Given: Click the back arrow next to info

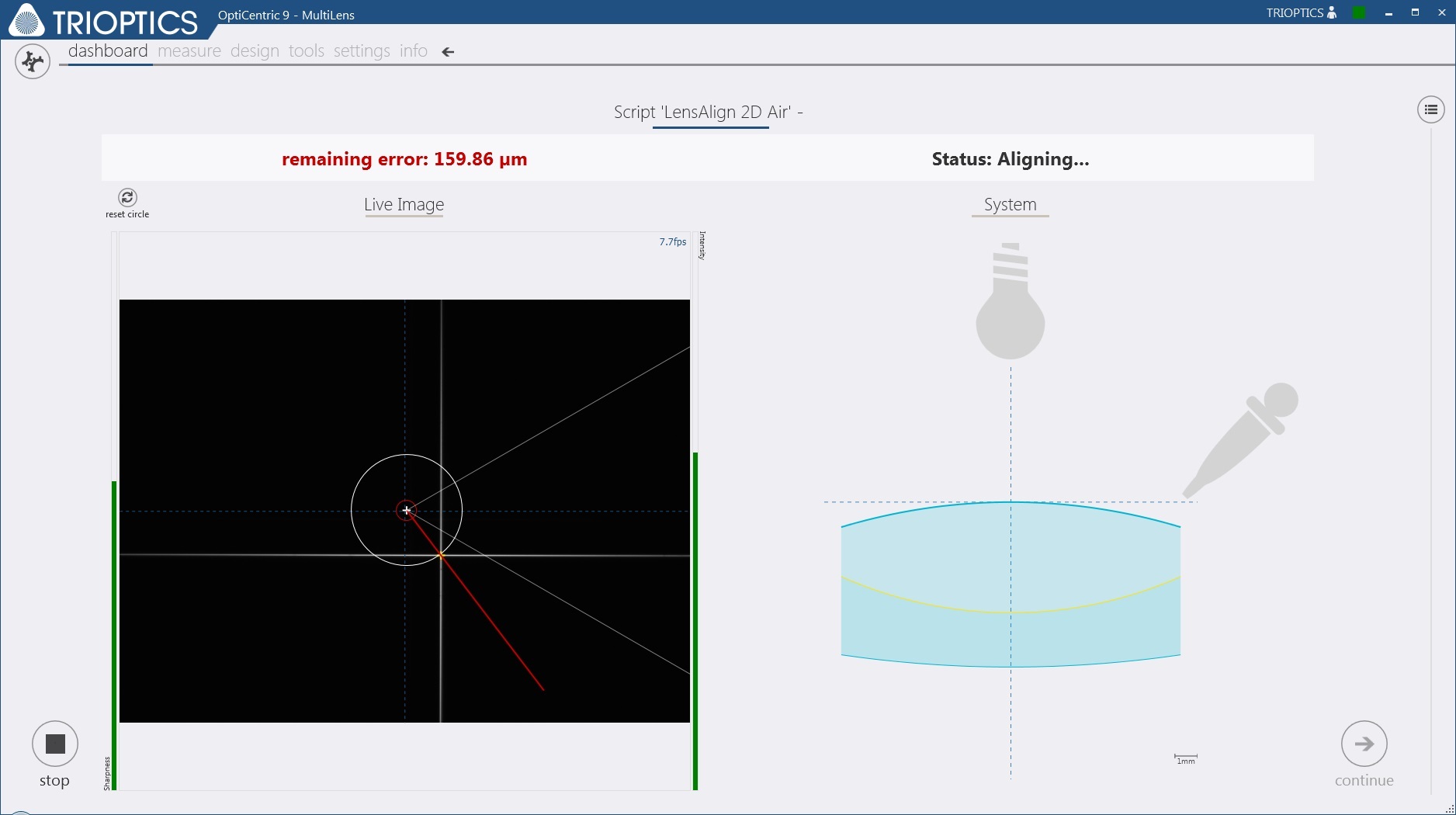Looking at the screenshot, I should pos(447,52).
